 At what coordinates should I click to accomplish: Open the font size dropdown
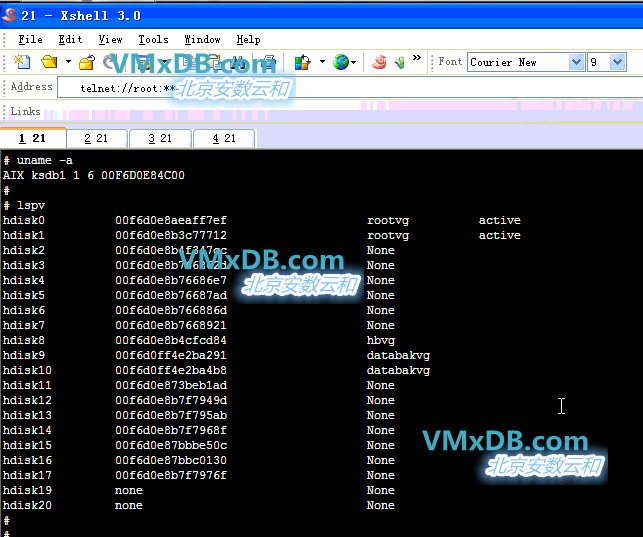coord(617,62)
